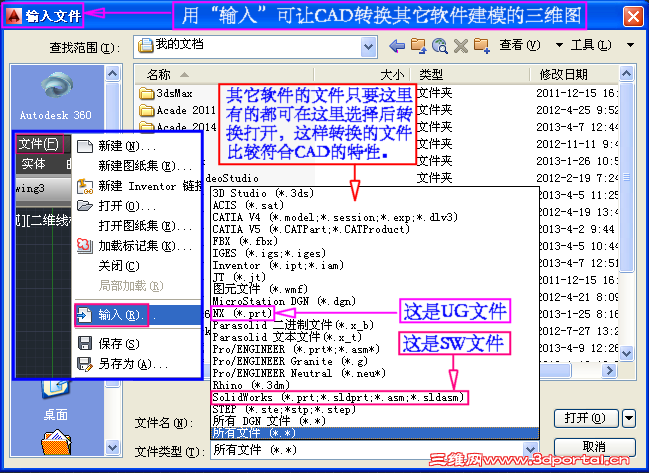
Task: Click the Back arrow icon in toolbar
Action: (397, 46)
